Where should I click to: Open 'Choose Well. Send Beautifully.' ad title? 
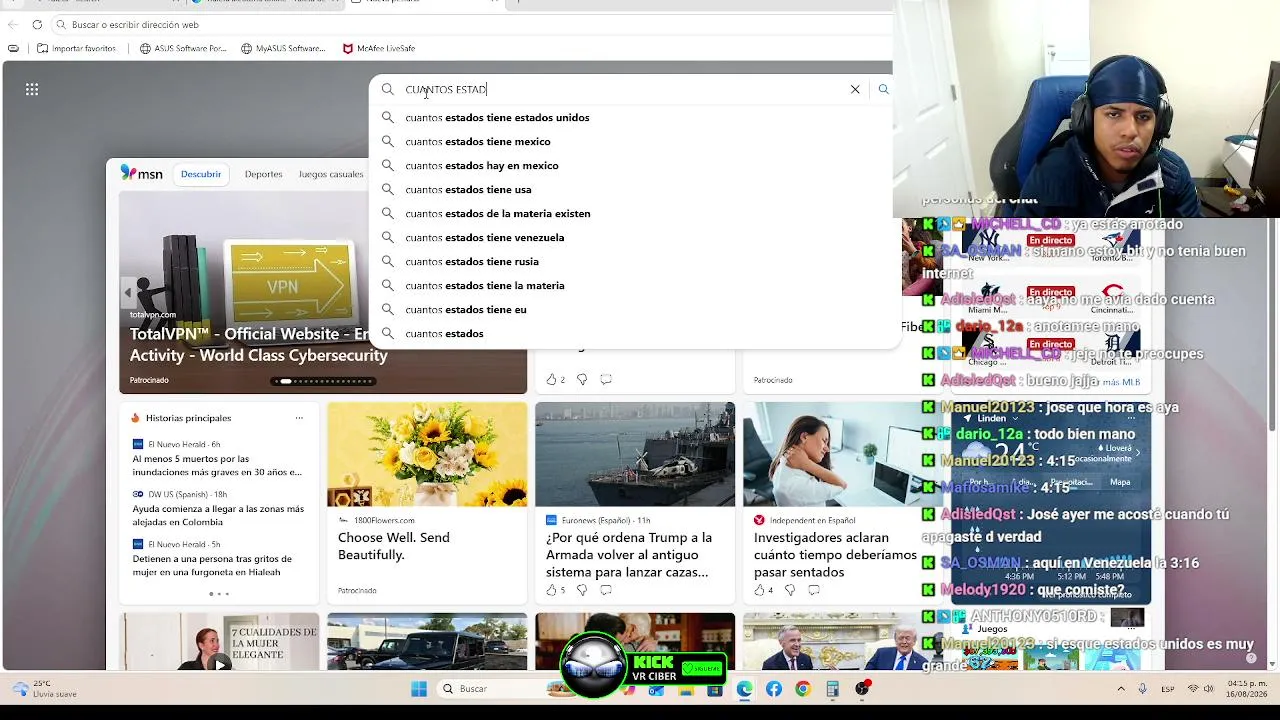pos(394,546)
